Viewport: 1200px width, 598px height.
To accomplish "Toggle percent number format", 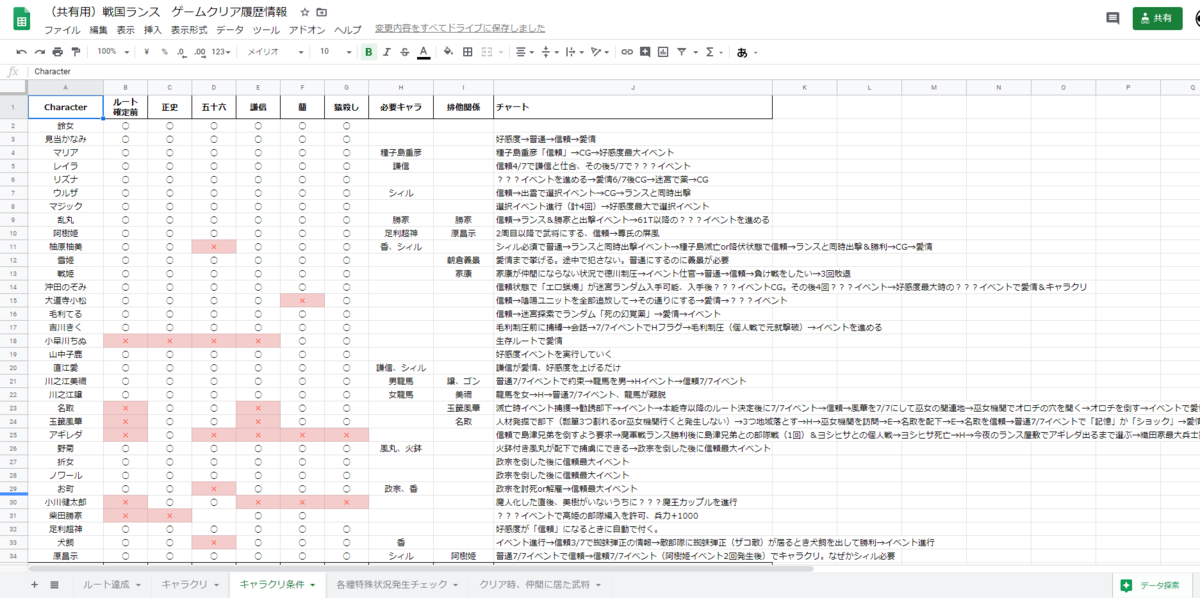I will [165, 52].
